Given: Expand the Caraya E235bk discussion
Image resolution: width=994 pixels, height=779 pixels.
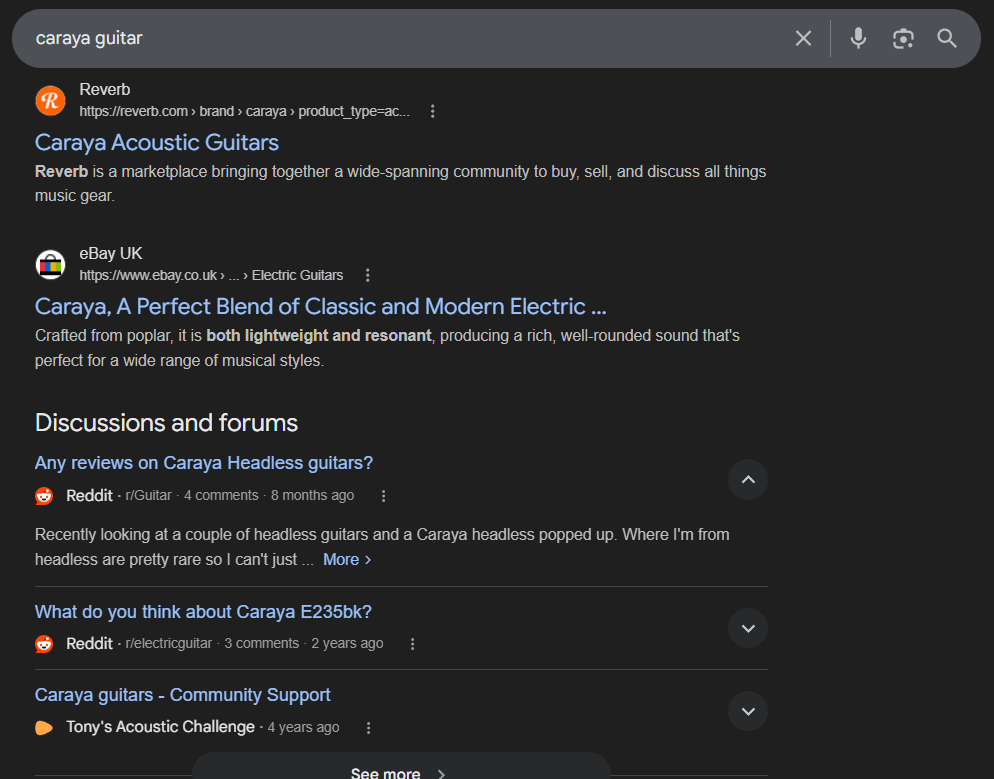Looking at the screenshot, I should tap(748, 629).
